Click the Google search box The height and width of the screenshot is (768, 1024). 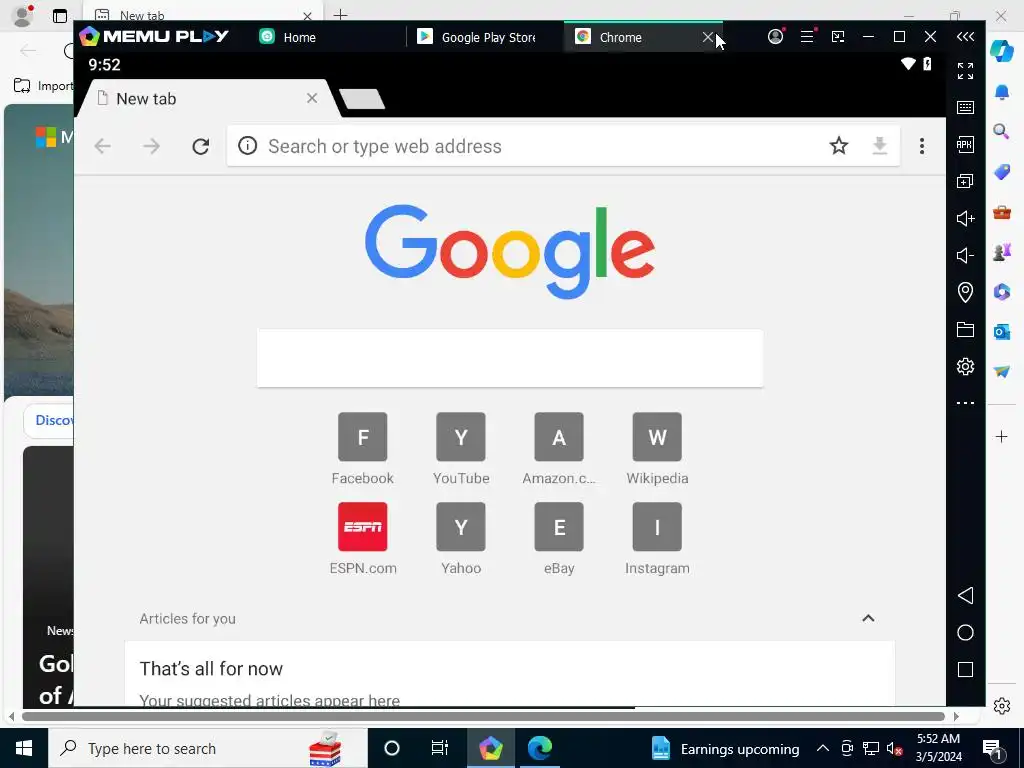(510, 358)
